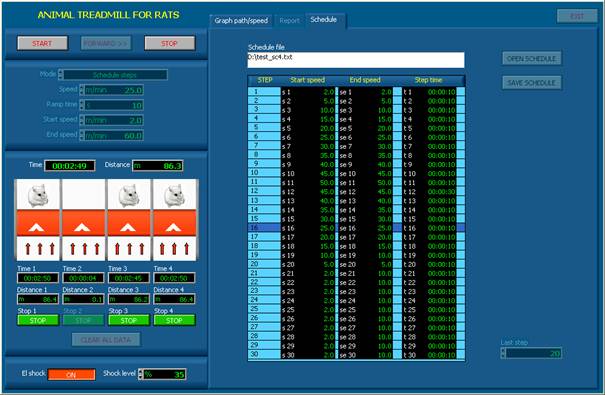The width and height of the screenshot is (605, 395).
Task: Toggle the Stop 4 green STOP button
Action: [x=174, y=320]
